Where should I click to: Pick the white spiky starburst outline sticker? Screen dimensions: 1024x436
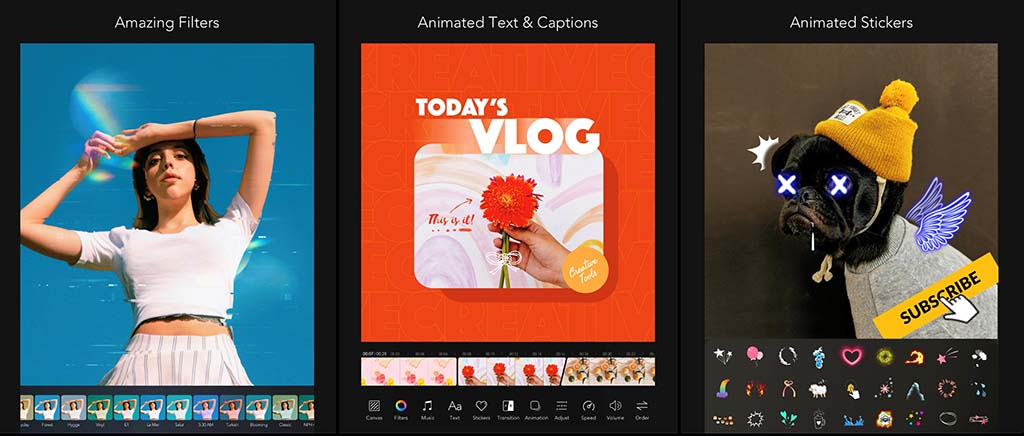tap(756, 420)
